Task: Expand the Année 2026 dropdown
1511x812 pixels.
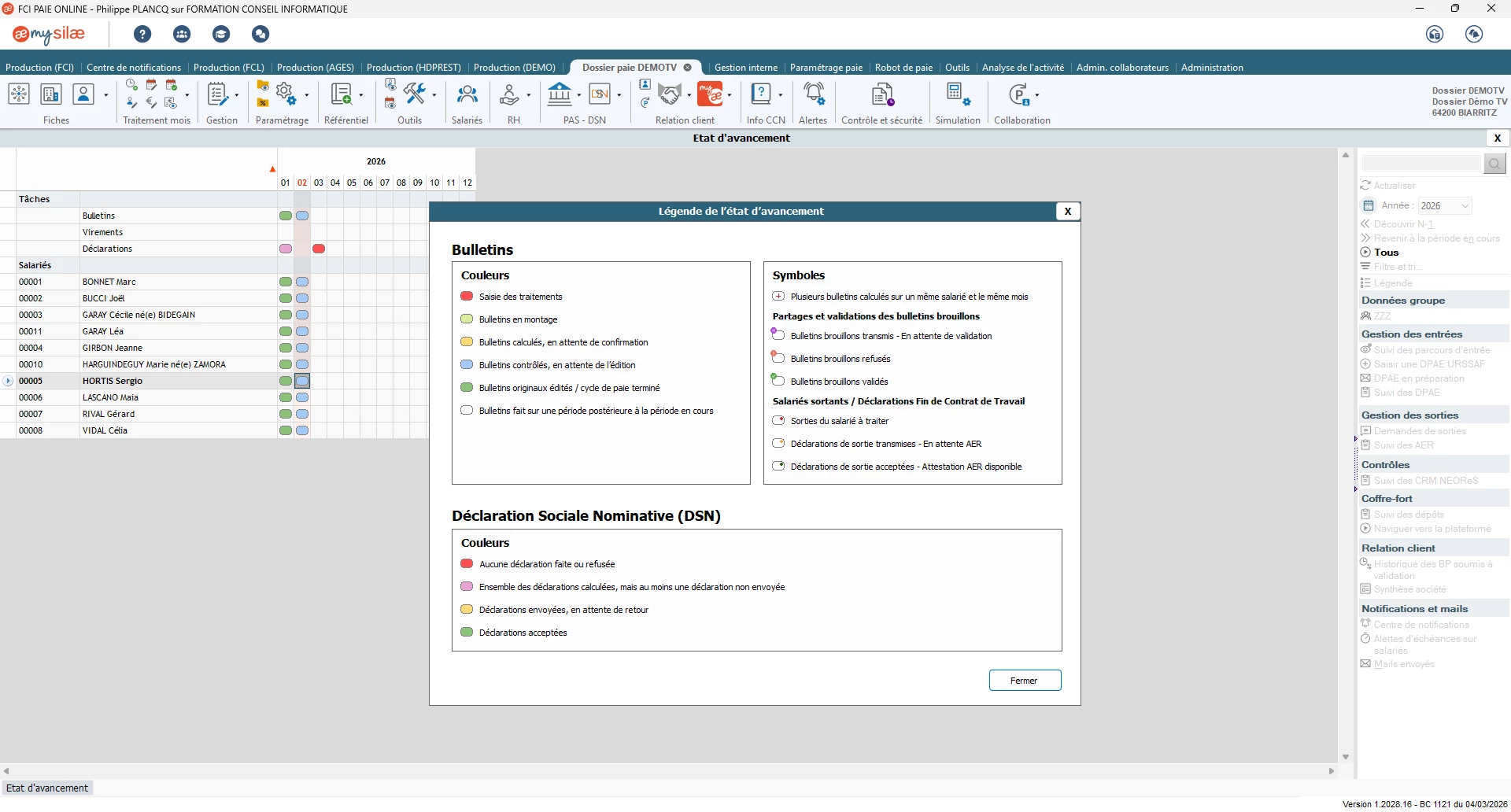Action: pyautogui.click(x=1465, y=206)
